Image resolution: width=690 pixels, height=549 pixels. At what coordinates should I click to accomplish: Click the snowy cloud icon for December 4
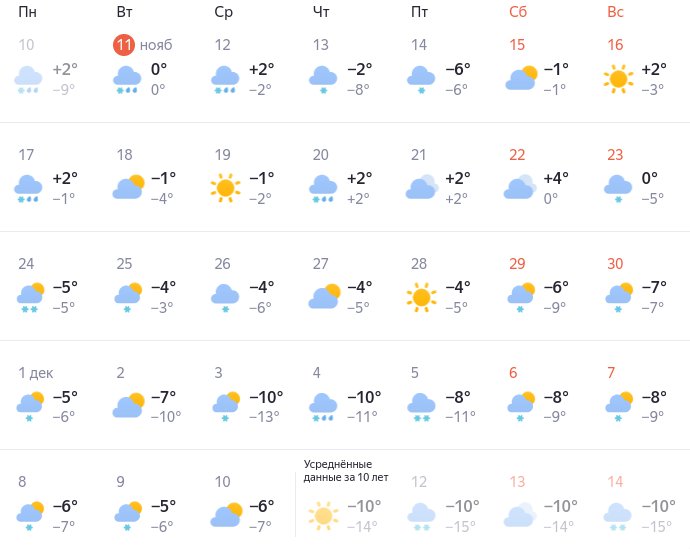click(x=323, y=406)
